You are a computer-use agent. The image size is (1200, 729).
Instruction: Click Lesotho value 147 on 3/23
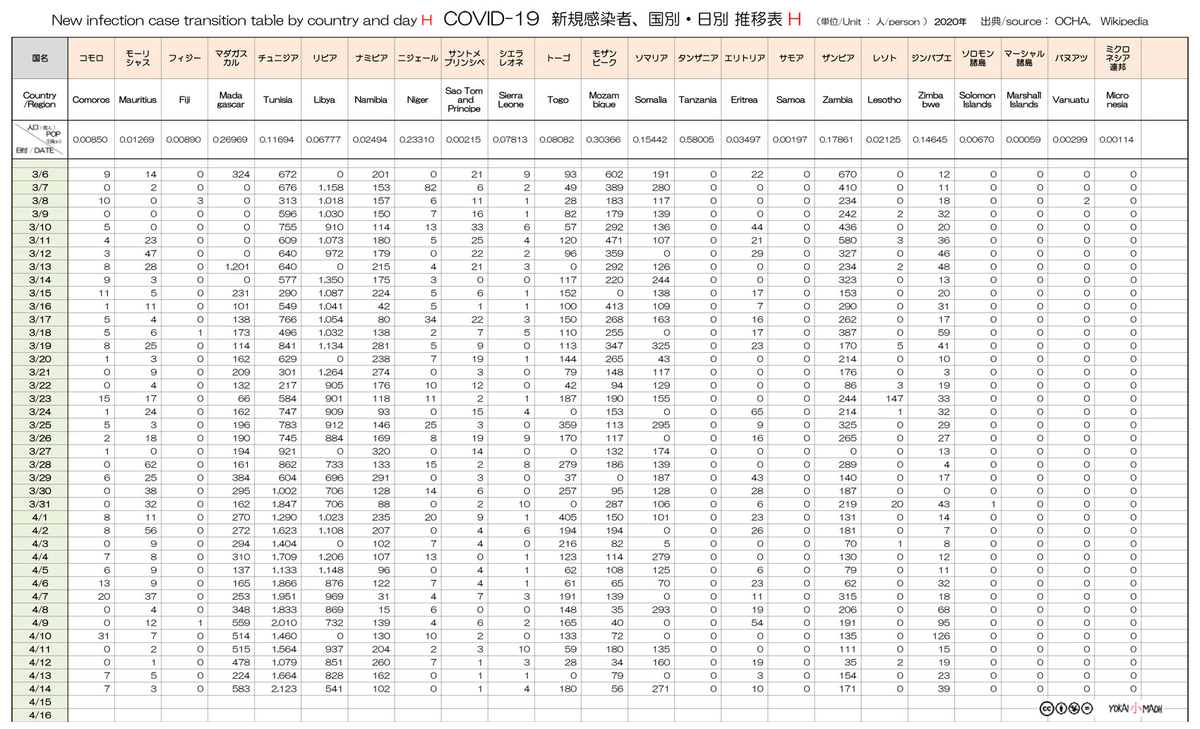point(894,397)
